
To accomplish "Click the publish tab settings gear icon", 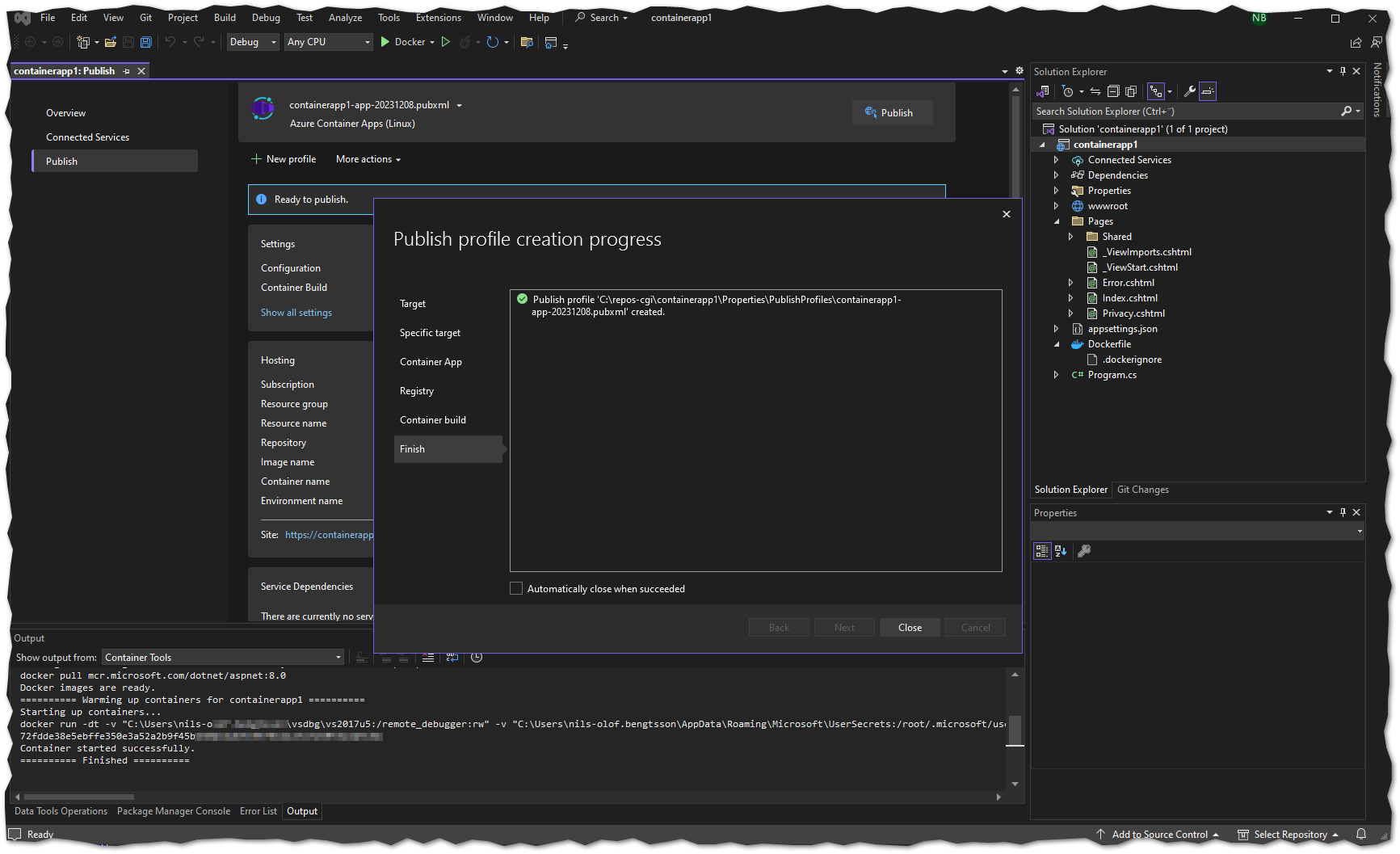I will 1020,71.
